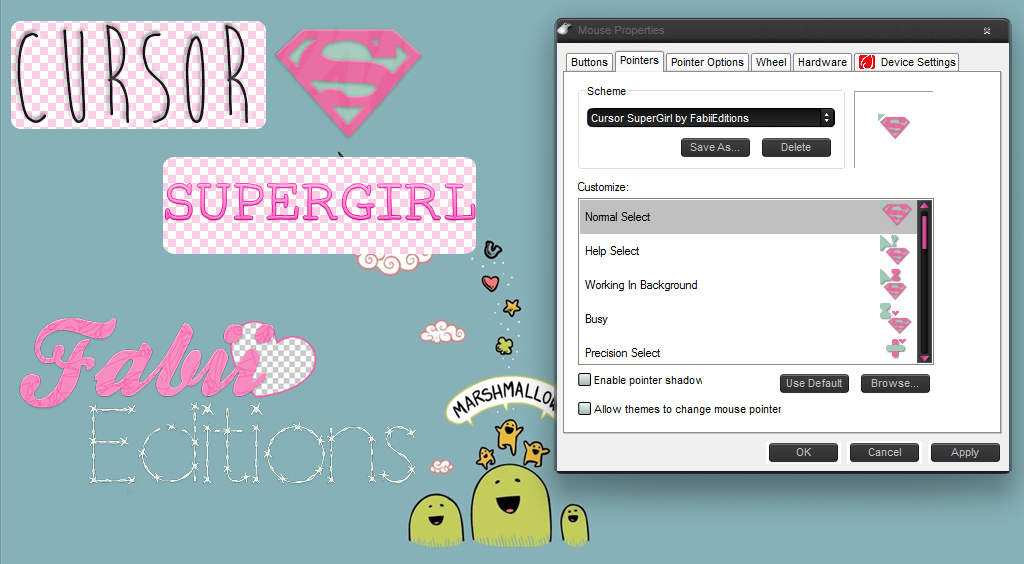Click the pink SUPERGIRL text banner
The image size is (1024, 564).
[319, 205]
